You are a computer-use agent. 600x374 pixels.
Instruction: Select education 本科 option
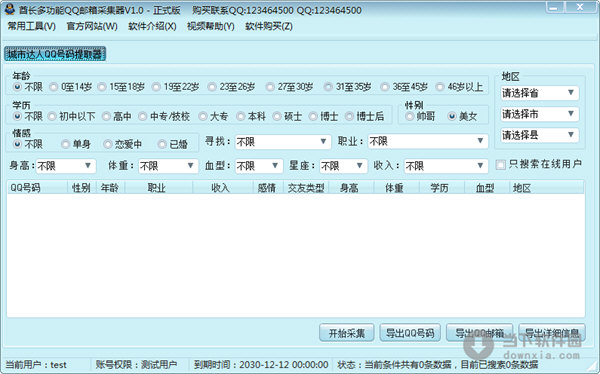tap(251, 116)
